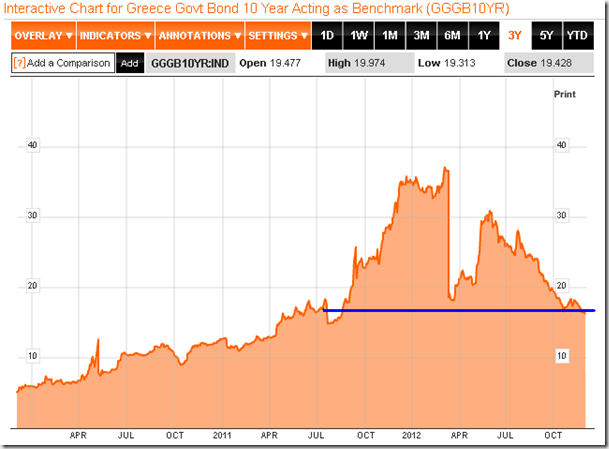Select the 1Y time range
The image size is (609, 449).
click(483, 36)
